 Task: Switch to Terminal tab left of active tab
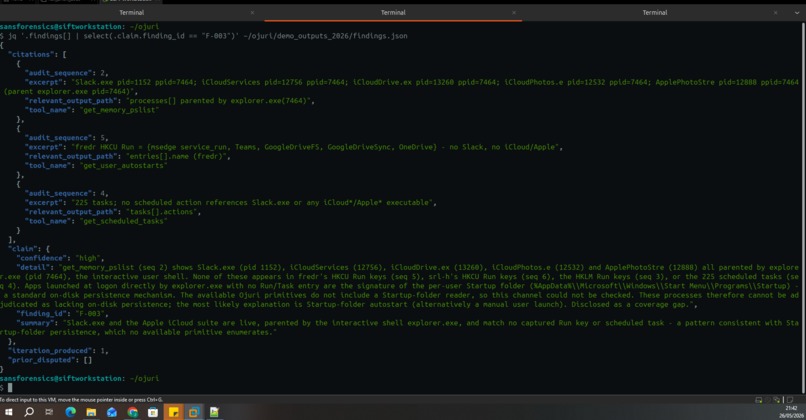pos(132,12)
